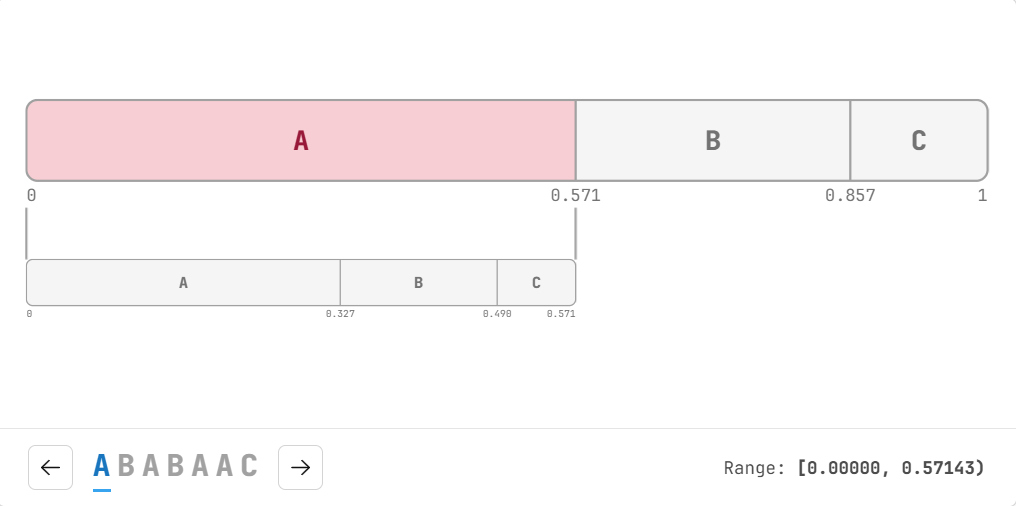Click the left arrow previous-step button
1016x506 pixels.
[51, 467]
